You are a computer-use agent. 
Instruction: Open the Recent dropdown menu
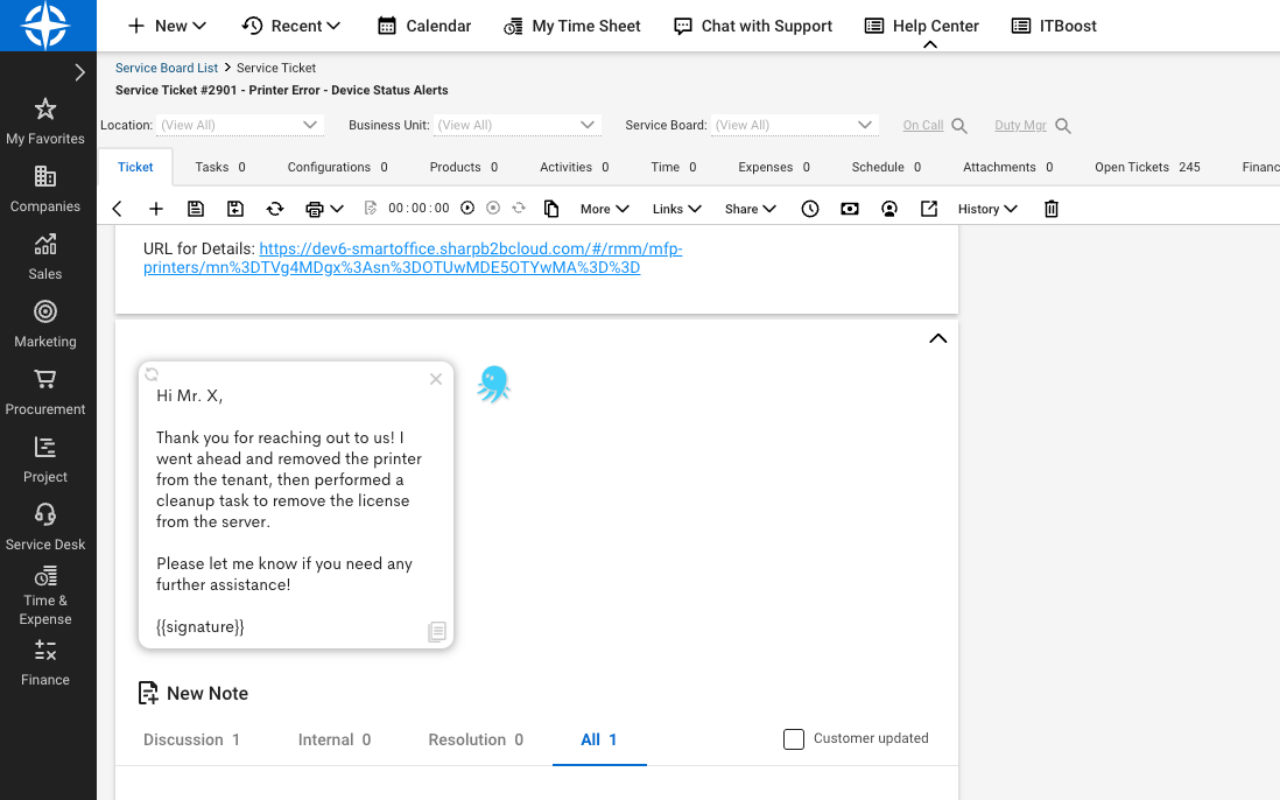click(x=292, y=26)
